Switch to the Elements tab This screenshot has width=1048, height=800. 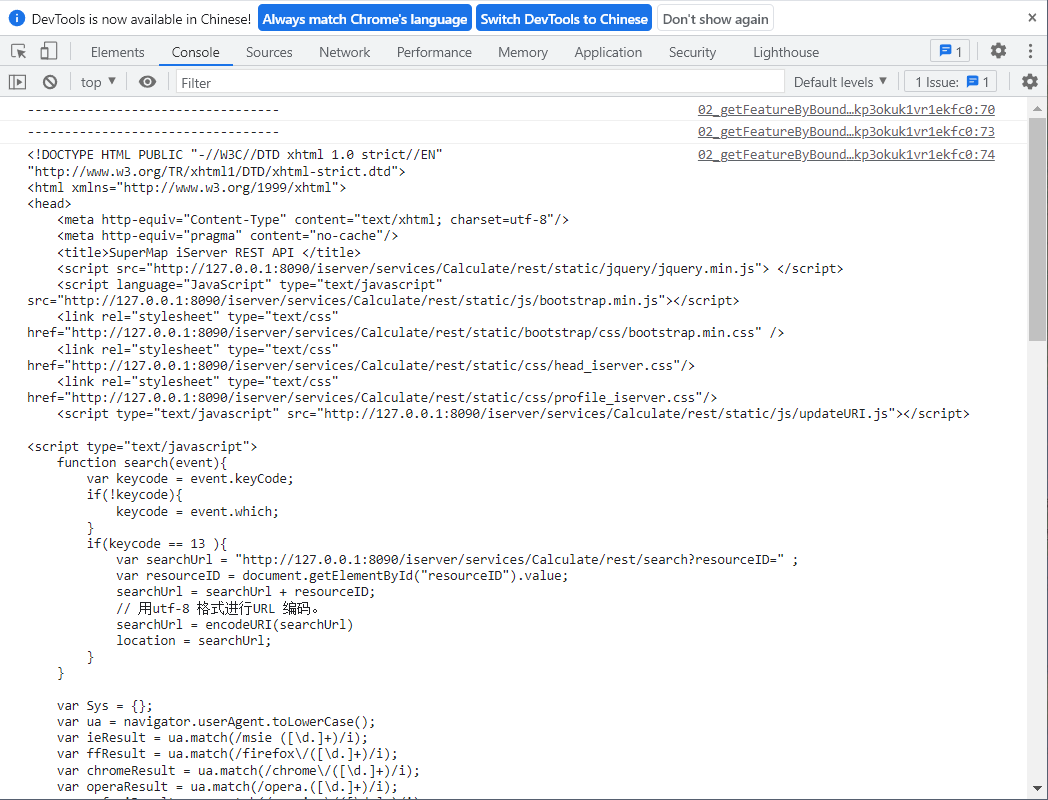pyautogui.click(x=118, y=52)
